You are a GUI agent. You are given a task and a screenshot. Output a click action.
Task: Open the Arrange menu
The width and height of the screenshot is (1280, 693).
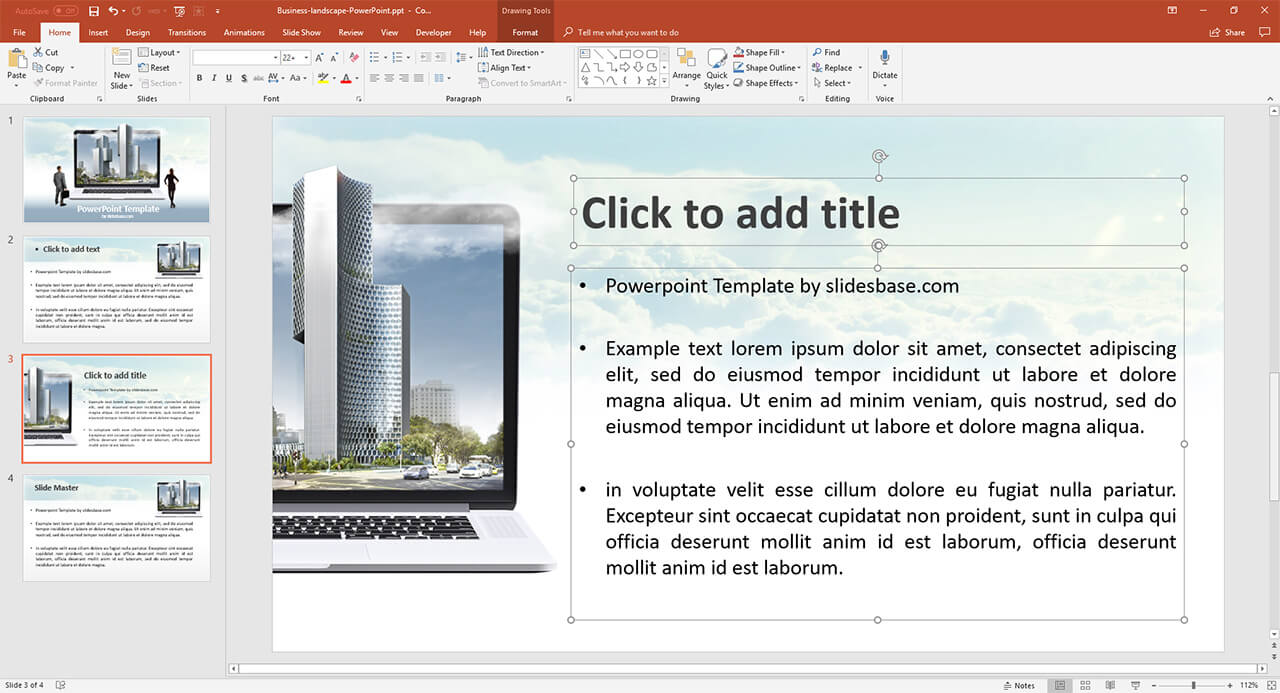(x=686, y=68)
